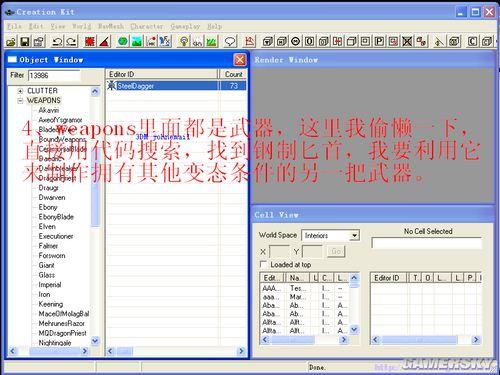Screen dimensions: 500x375
Task: Open the Gameplay menu
Action: click(x=185, y=26)
